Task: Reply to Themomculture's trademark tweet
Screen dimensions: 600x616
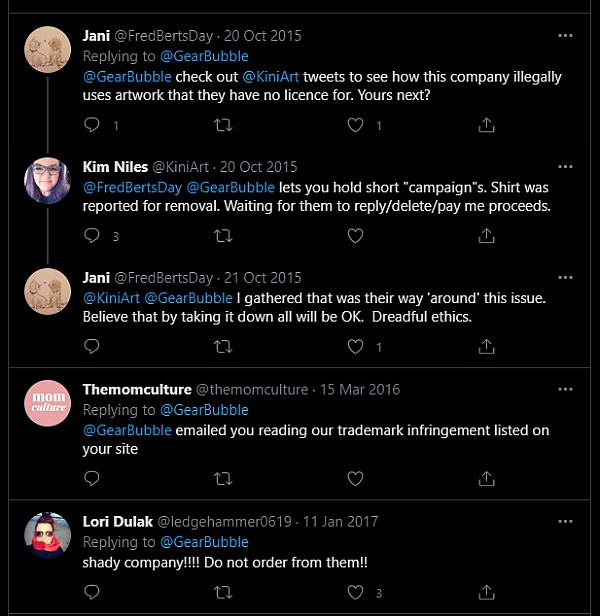Action: coord(92,478)
